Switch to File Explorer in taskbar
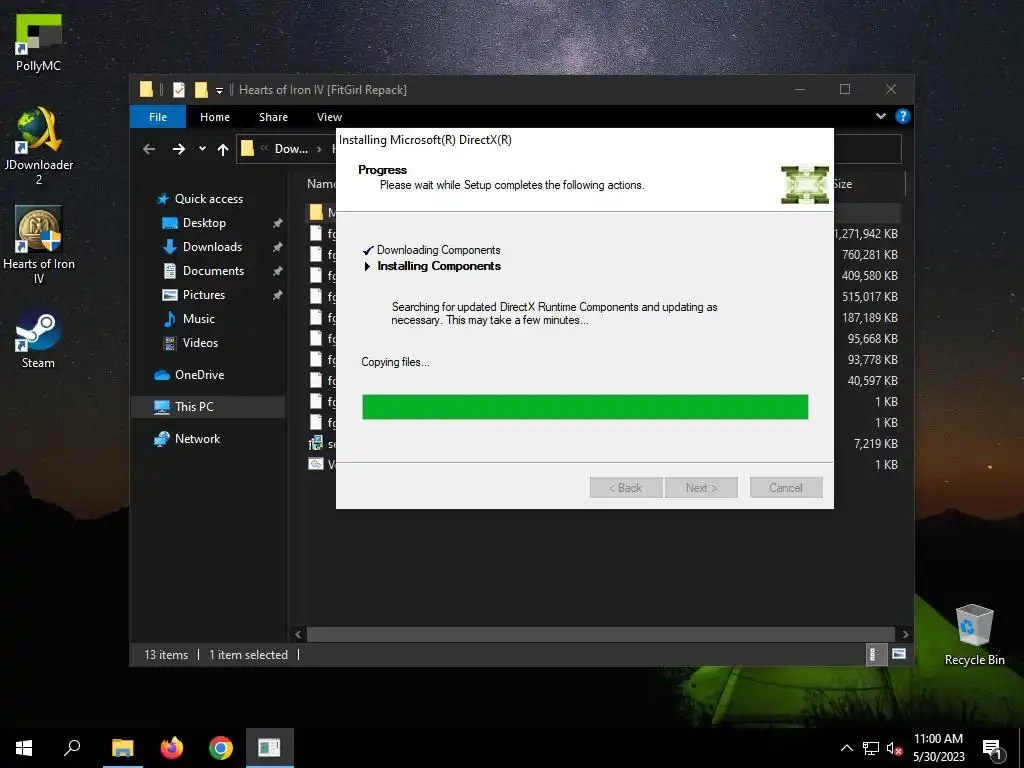The width and height of the screenshot is (1024, 768). coord(122,748)
